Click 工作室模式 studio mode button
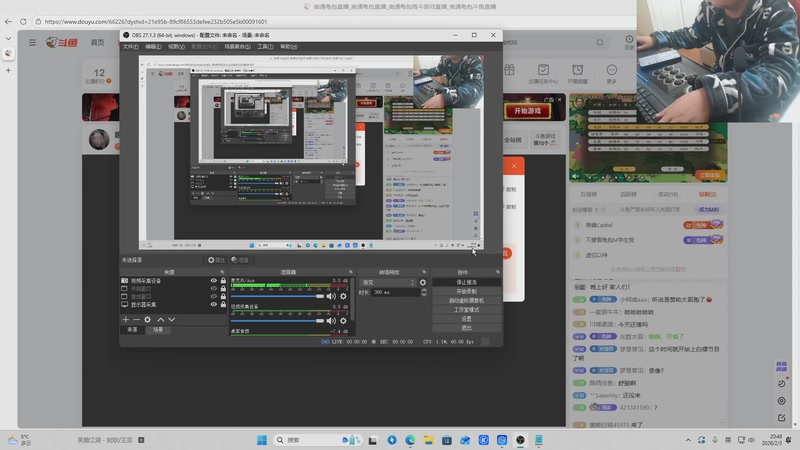The height and width of the screenshot is (450, 800). click(x=466, y=310)
